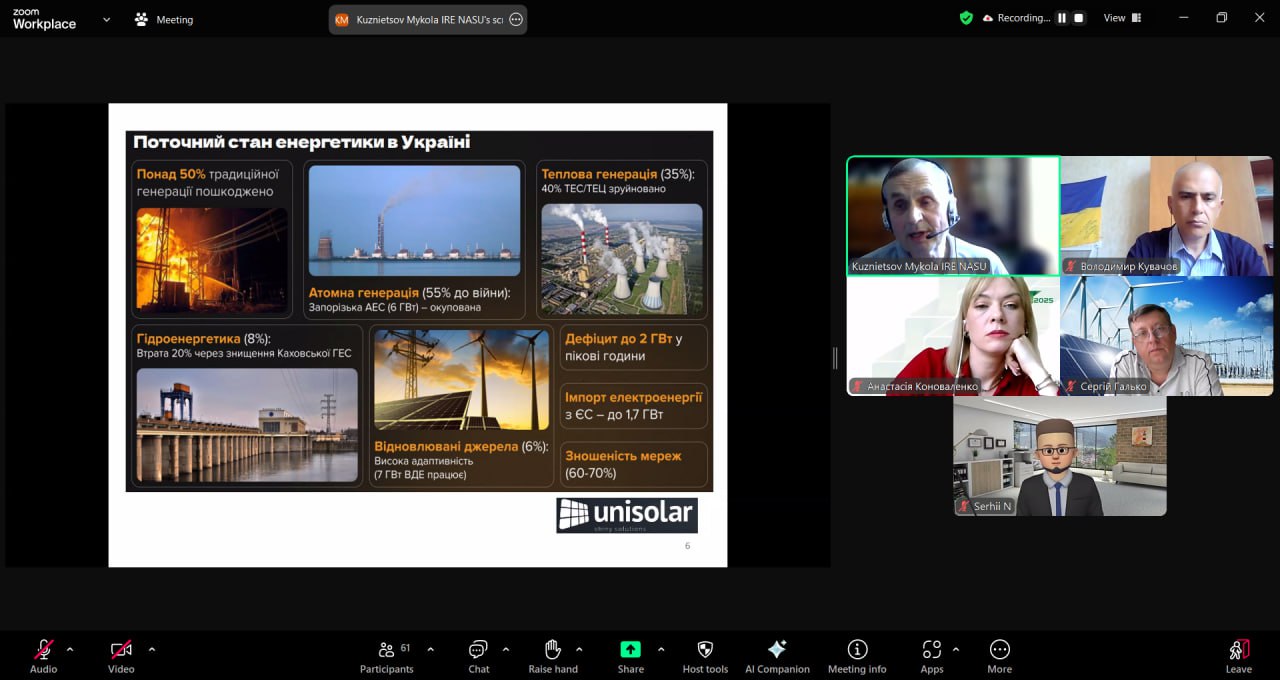
Task: Pause the recording
Action: click(1061, 18)
